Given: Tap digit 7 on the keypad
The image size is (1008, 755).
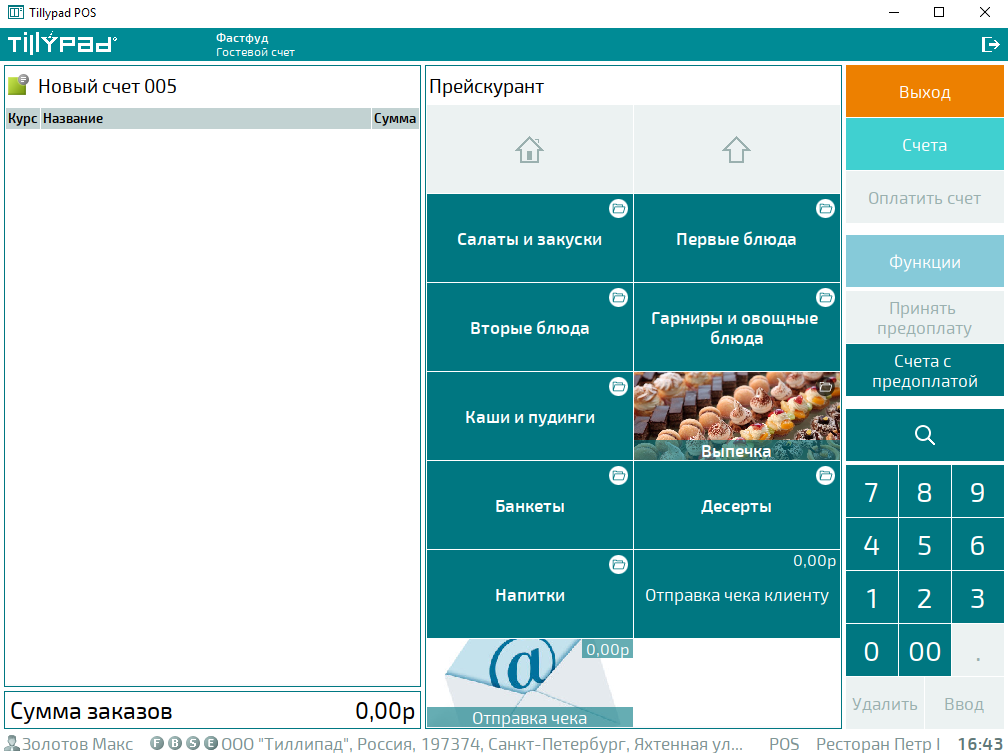Looking at the screenshot, I should 871,492.
